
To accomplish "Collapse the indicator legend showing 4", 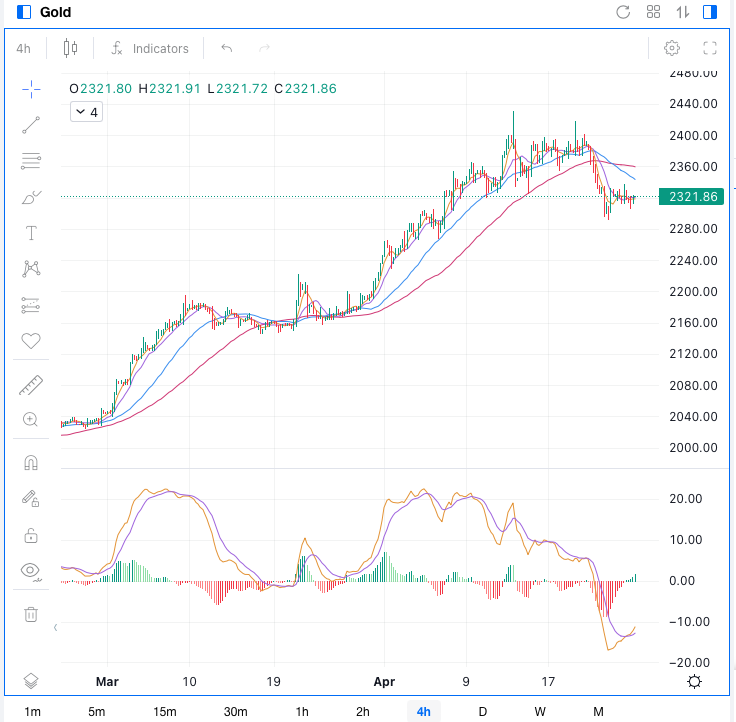I will pyautogui.click(x=86, y=112).
